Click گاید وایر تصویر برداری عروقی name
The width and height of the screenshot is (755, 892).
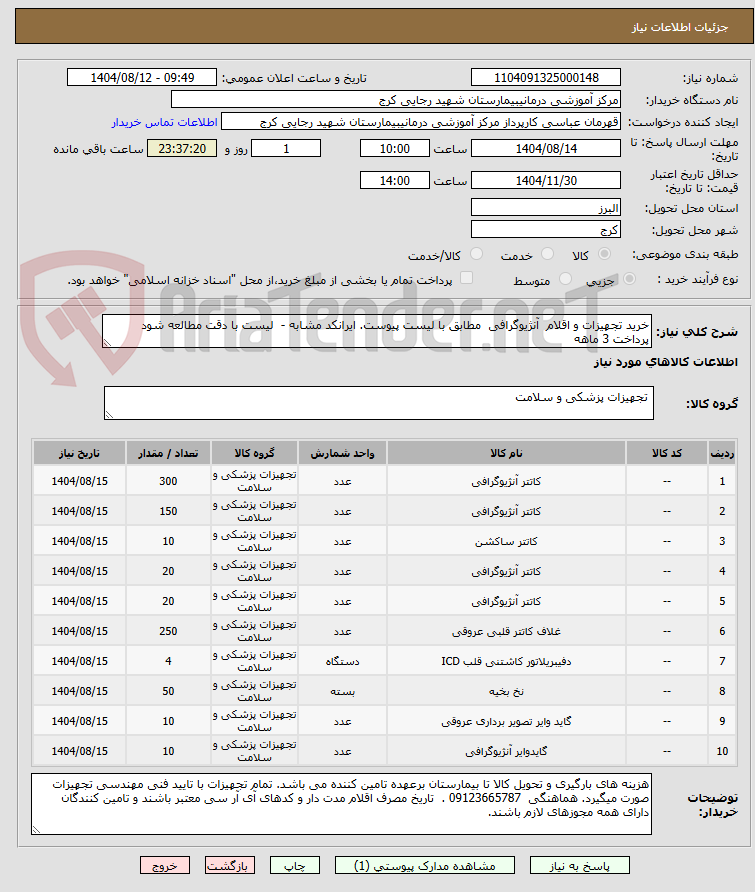click(x=506, y=721)
